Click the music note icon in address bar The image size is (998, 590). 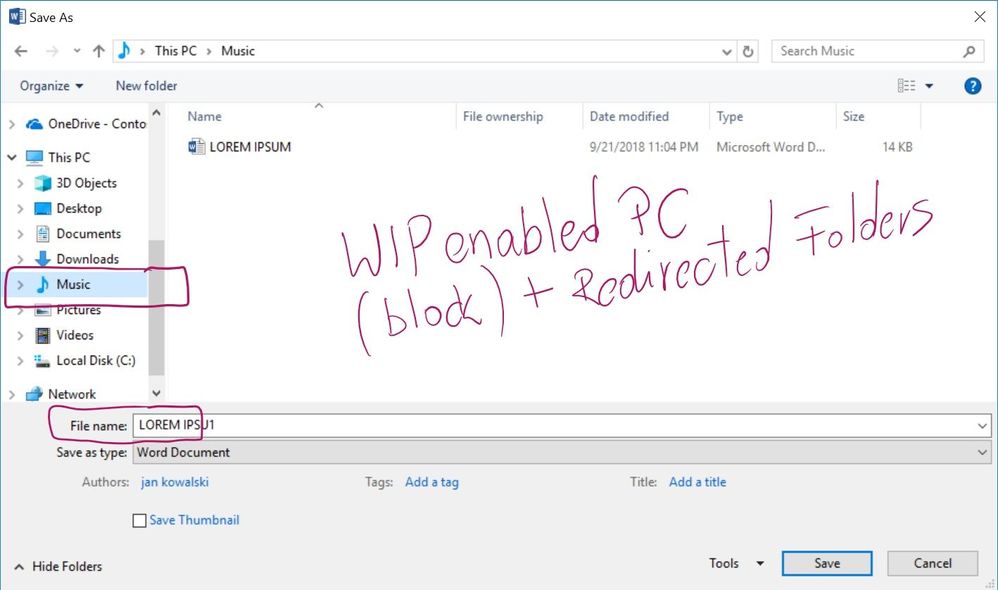[124, 50]
